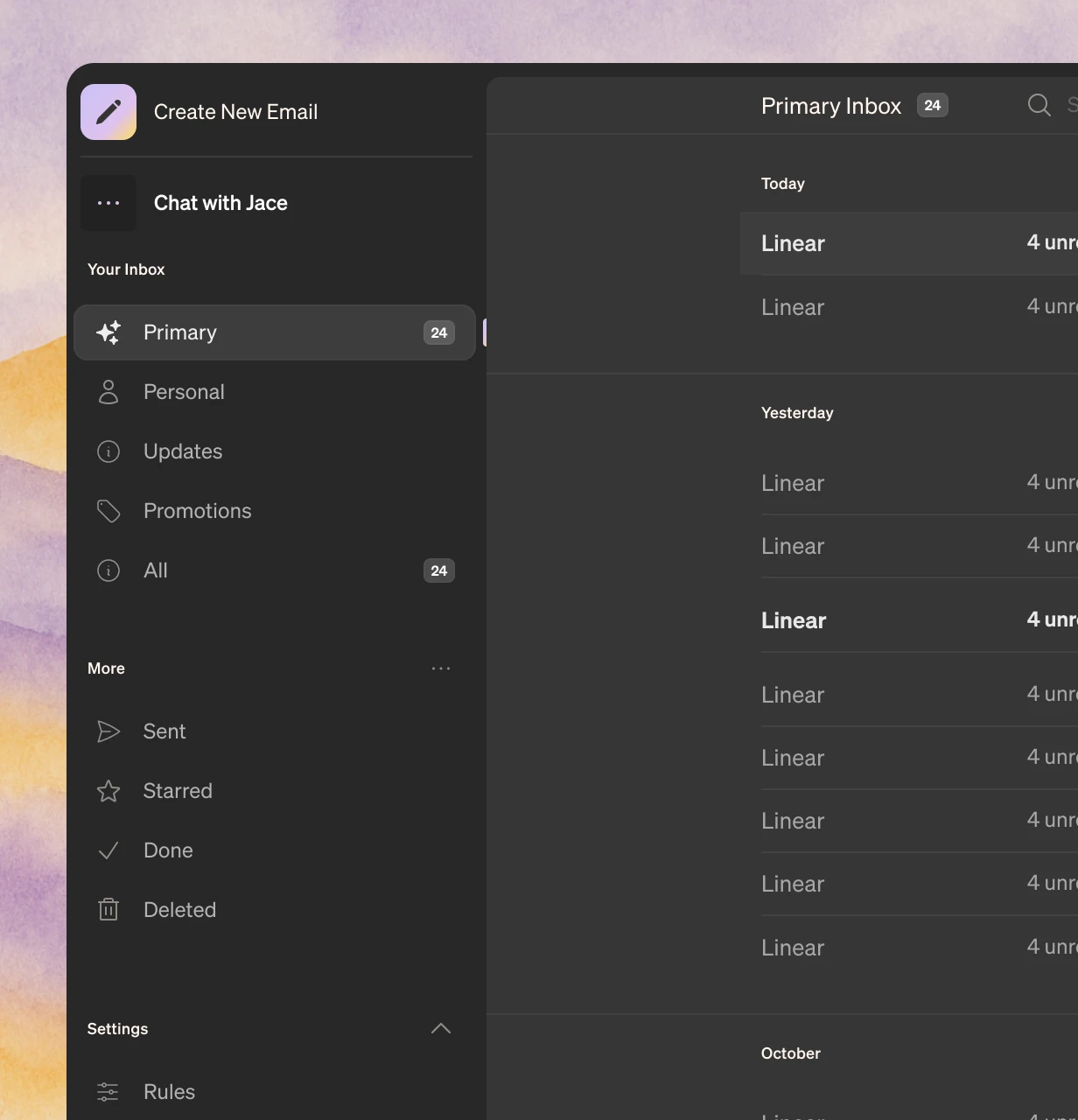Select the Primary inbox
Viewport: 1078px width, 1120px height.
pos(180,332)
